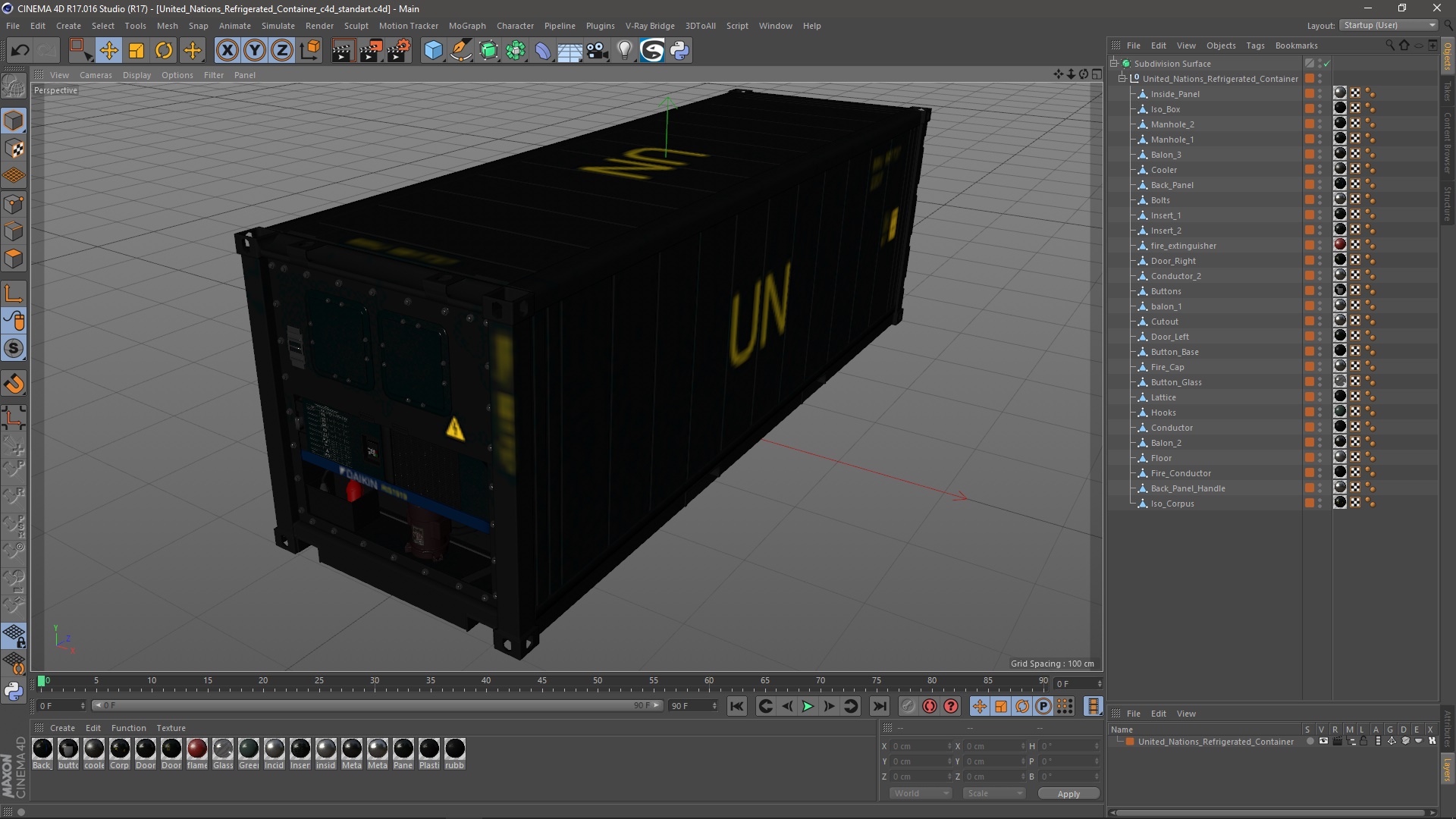Toggle visibility dots for Floor object
This screenshot has width=1456, height=819.
(1320, 458)
